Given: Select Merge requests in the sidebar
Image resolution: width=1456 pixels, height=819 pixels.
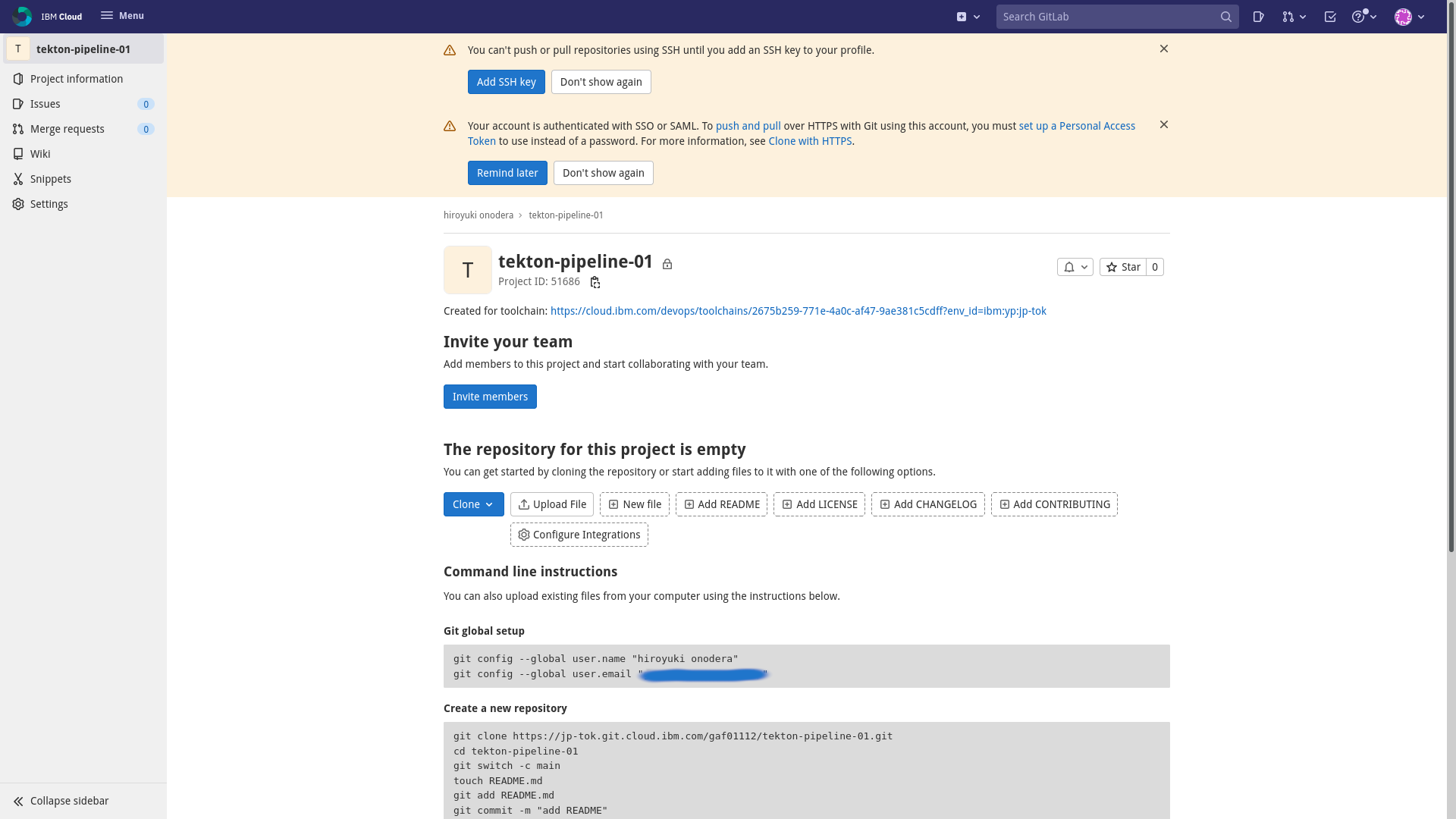Looking at the screenshot, I should tap(67, 129).
